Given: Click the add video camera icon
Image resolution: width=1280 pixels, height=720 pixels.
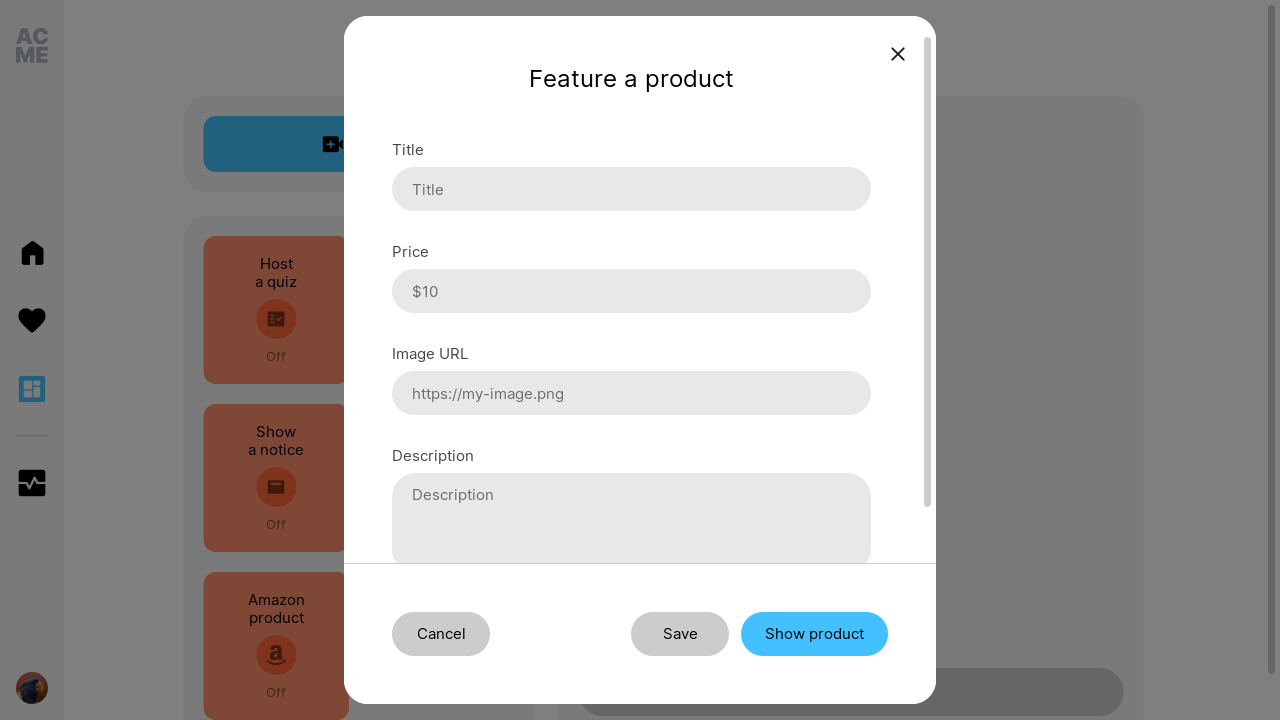Looking at the screenshot, I should click(x=333, y=144).
